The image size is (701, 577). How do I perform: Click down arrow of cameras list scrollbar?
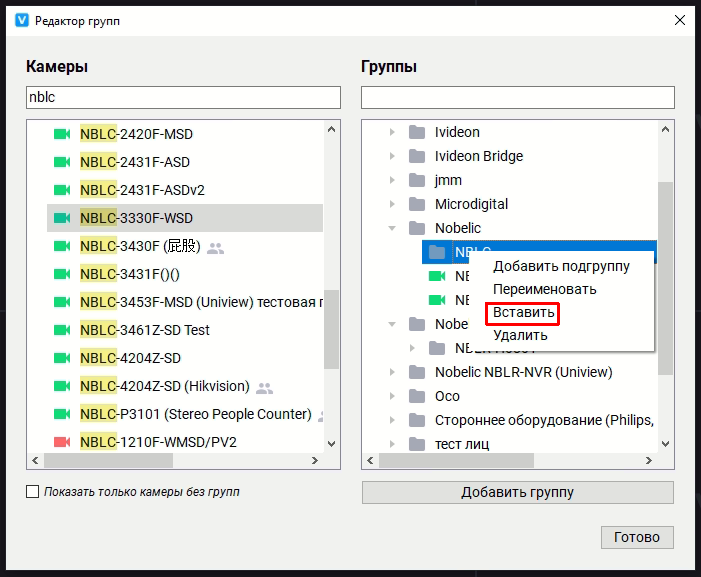click(331, 444)
